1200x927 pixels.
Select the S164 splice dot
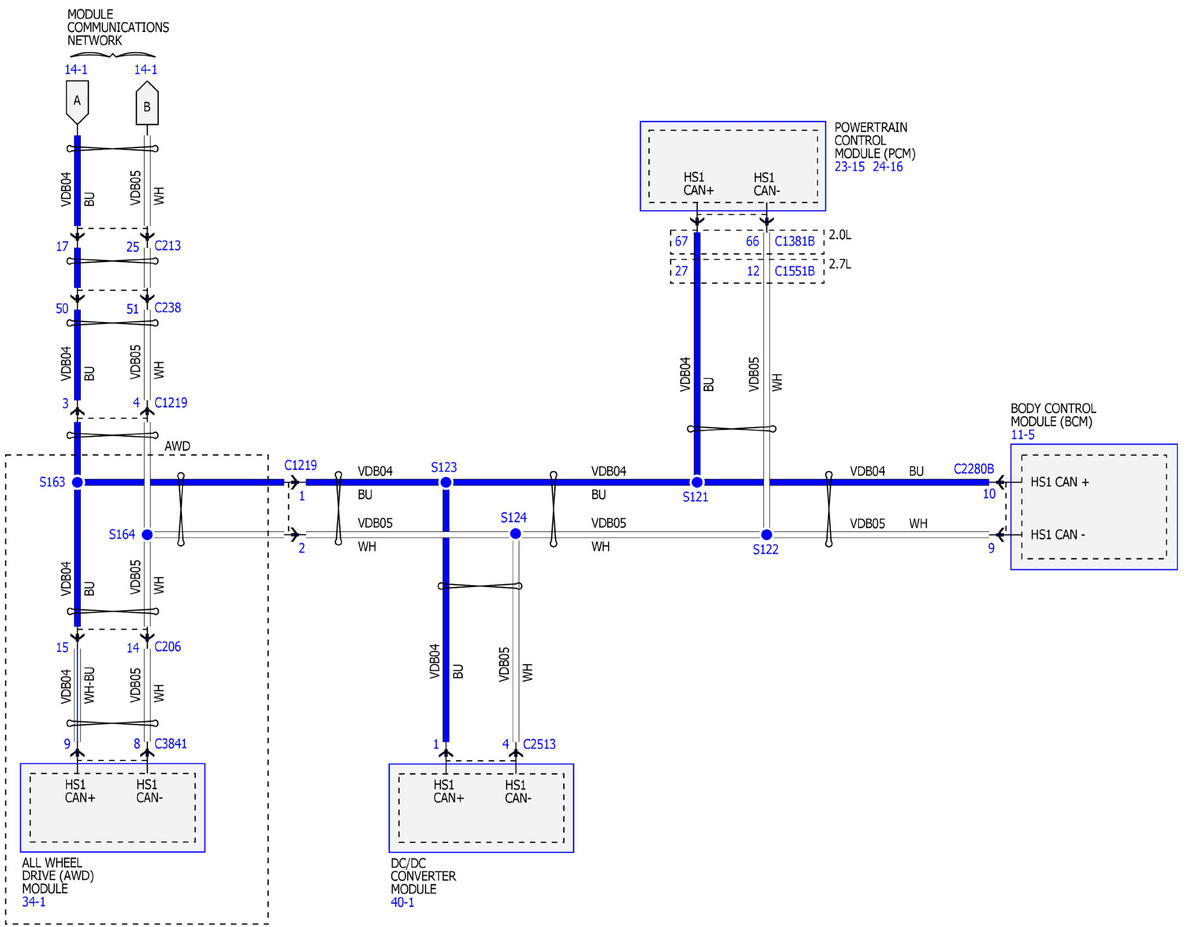147,535
